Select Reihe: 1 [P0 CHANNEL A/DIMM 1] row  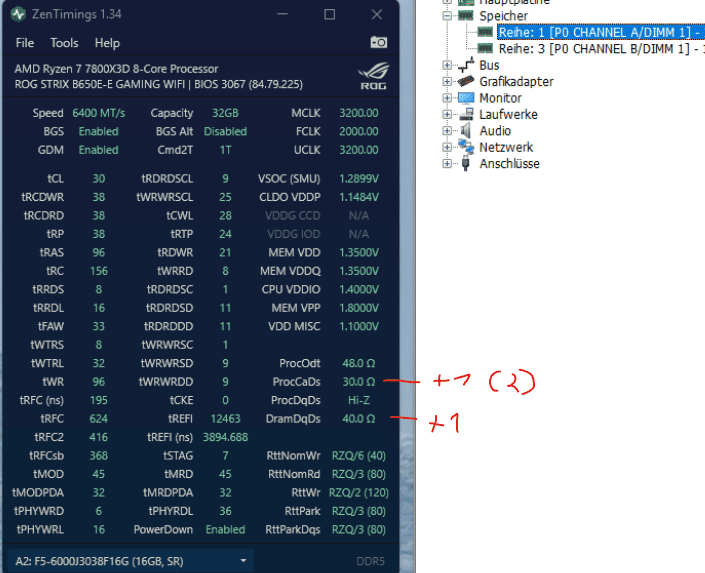601,32
